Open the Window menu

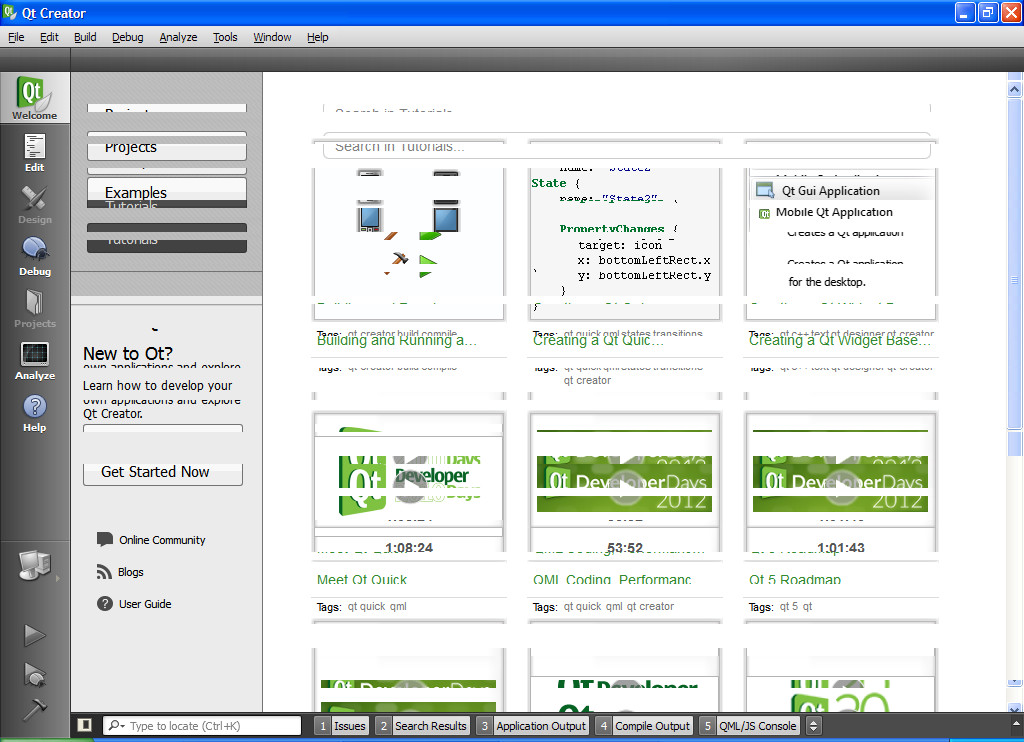pyautogui.click(x=272, y=37)
